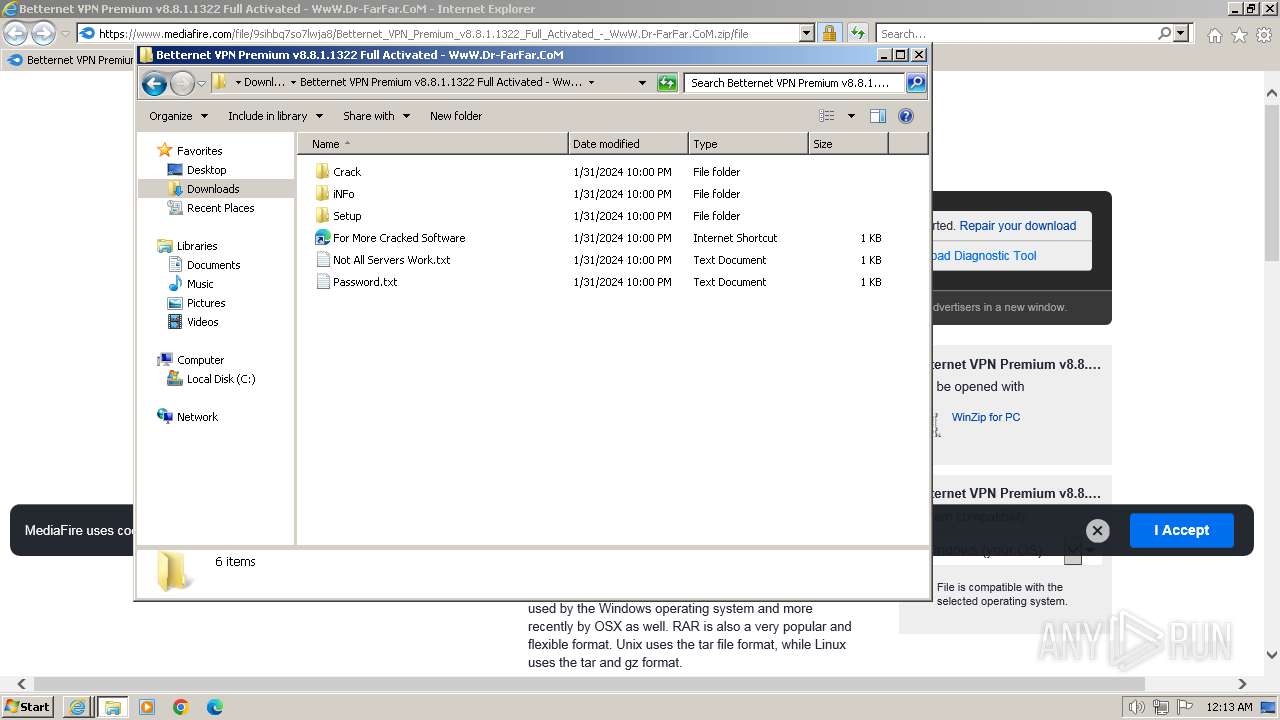Open IE Favorites star icon
The image size is (1280, 720).
click(1239, 35)
